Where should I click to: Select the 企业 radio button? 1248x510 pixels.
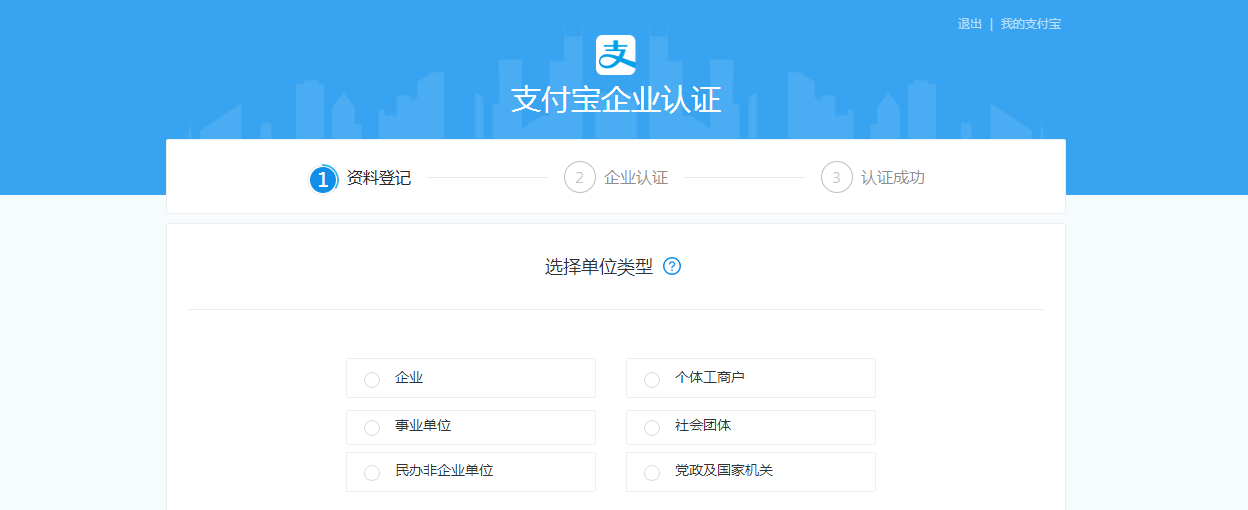pyautogui.click(x=372, y=379)
